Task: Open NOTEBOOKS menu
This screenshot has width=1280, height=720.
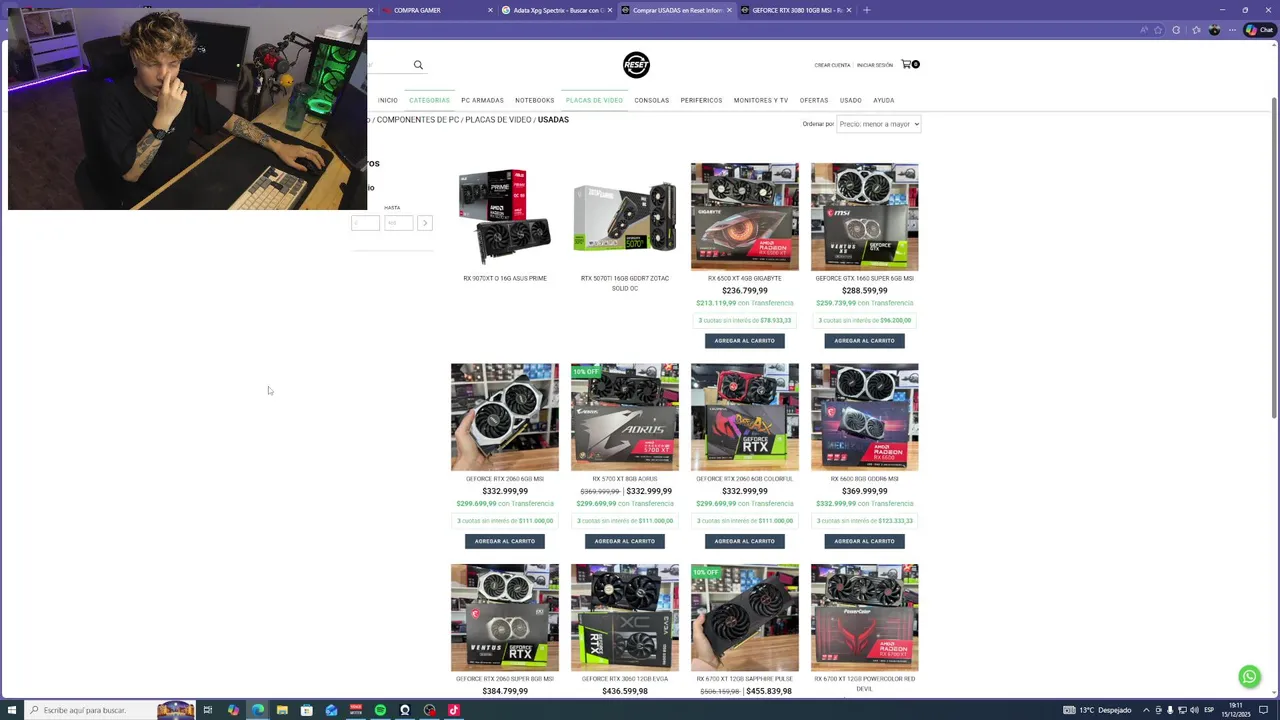Action: click(x=534, y=100)
